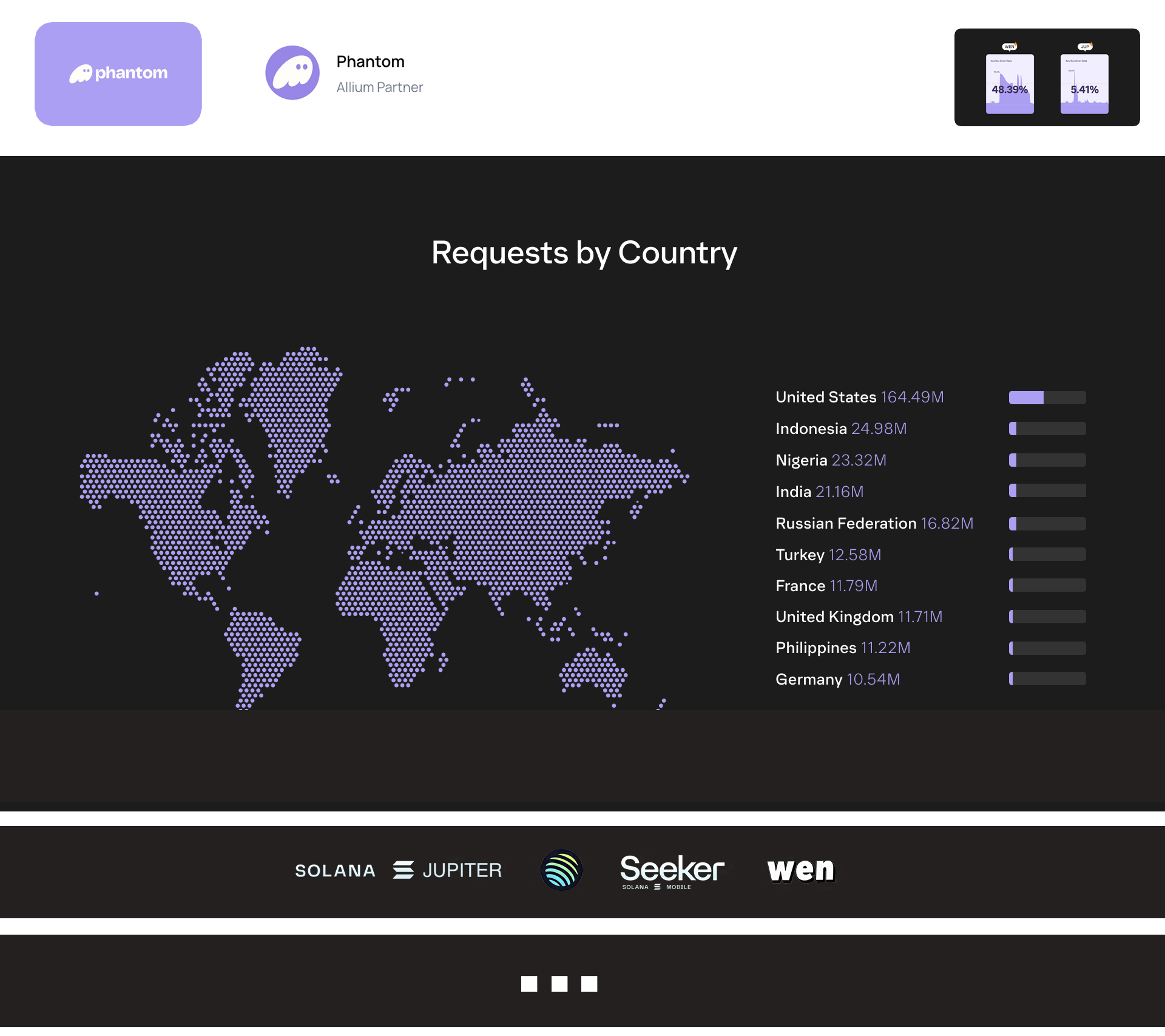Viewport: 1165px width, 1036px height.
Task: Click the Seeker Solana Mobile logo
Action: (x=672, y=871)
